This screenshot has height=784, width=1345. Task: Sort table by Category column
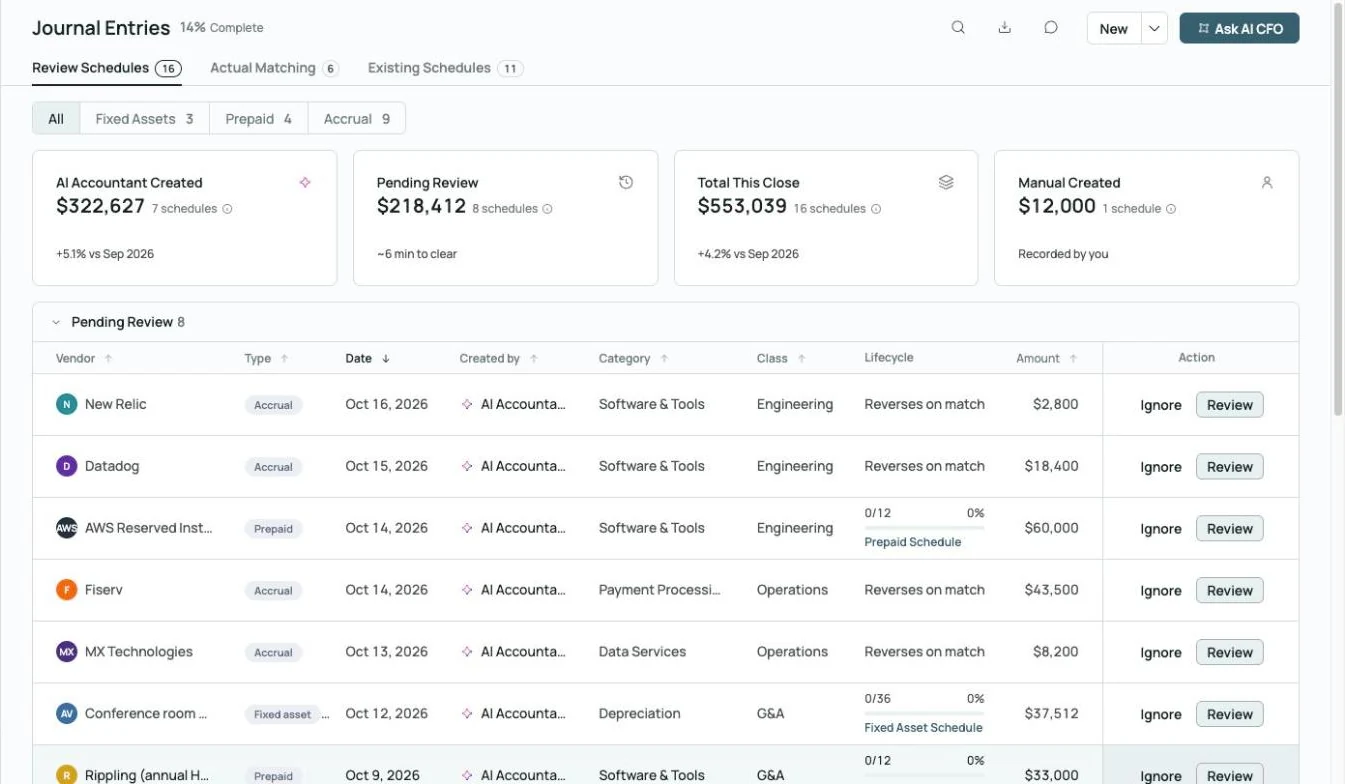pyautogui.click(x=634, y=358)
